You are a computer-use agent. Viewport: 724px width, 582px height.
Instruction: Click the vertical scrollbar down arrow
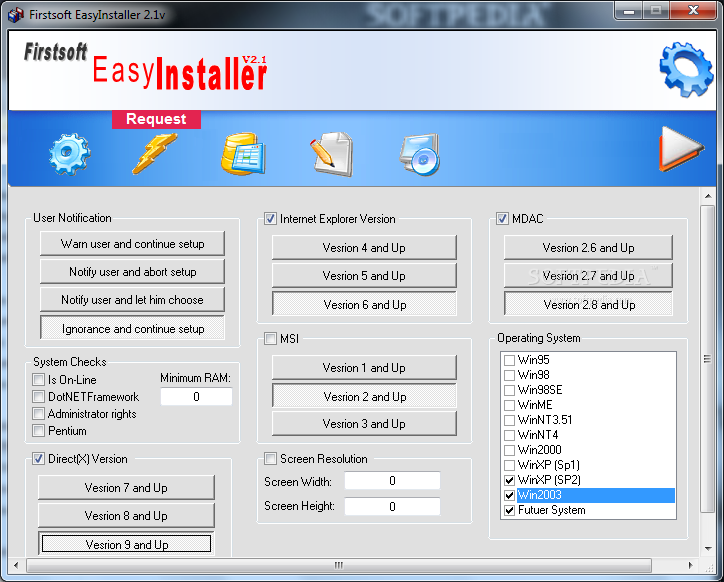(x=708, y=549)
